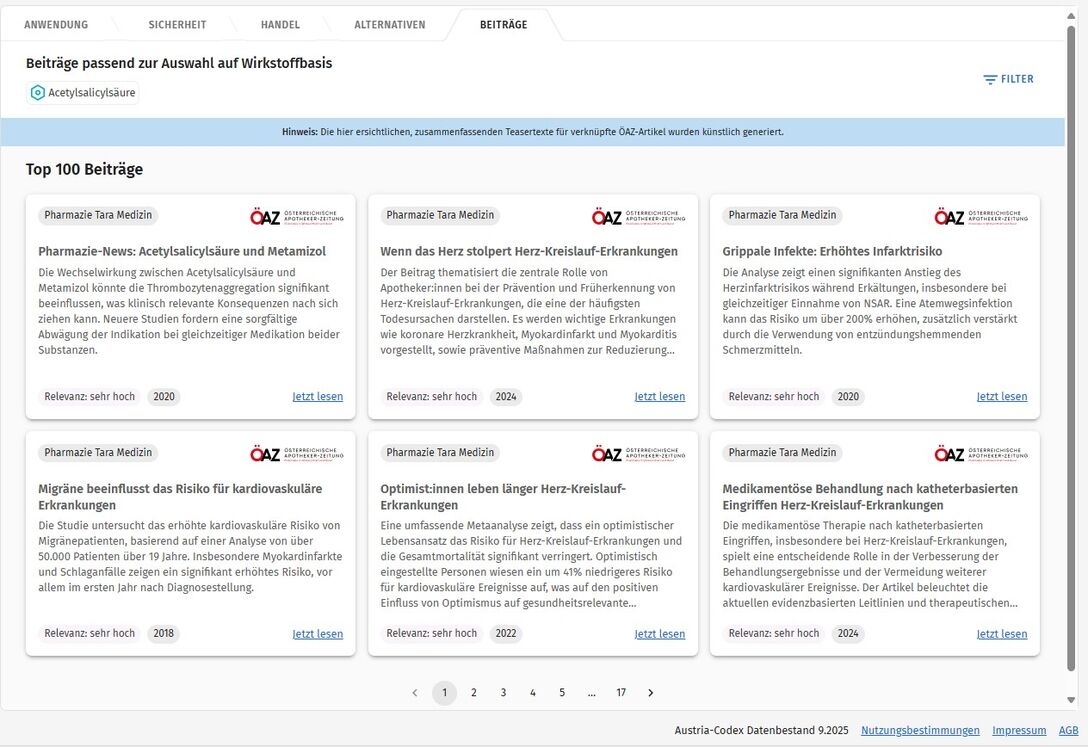The height and width of the screenshot is (747, 1088).
Task: Click ÖAZ logo on Migräne article card
Action: pos(297,453)
